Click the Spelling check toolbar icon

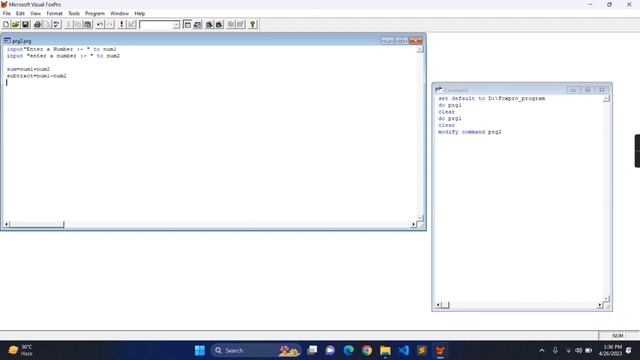(57, 24)
